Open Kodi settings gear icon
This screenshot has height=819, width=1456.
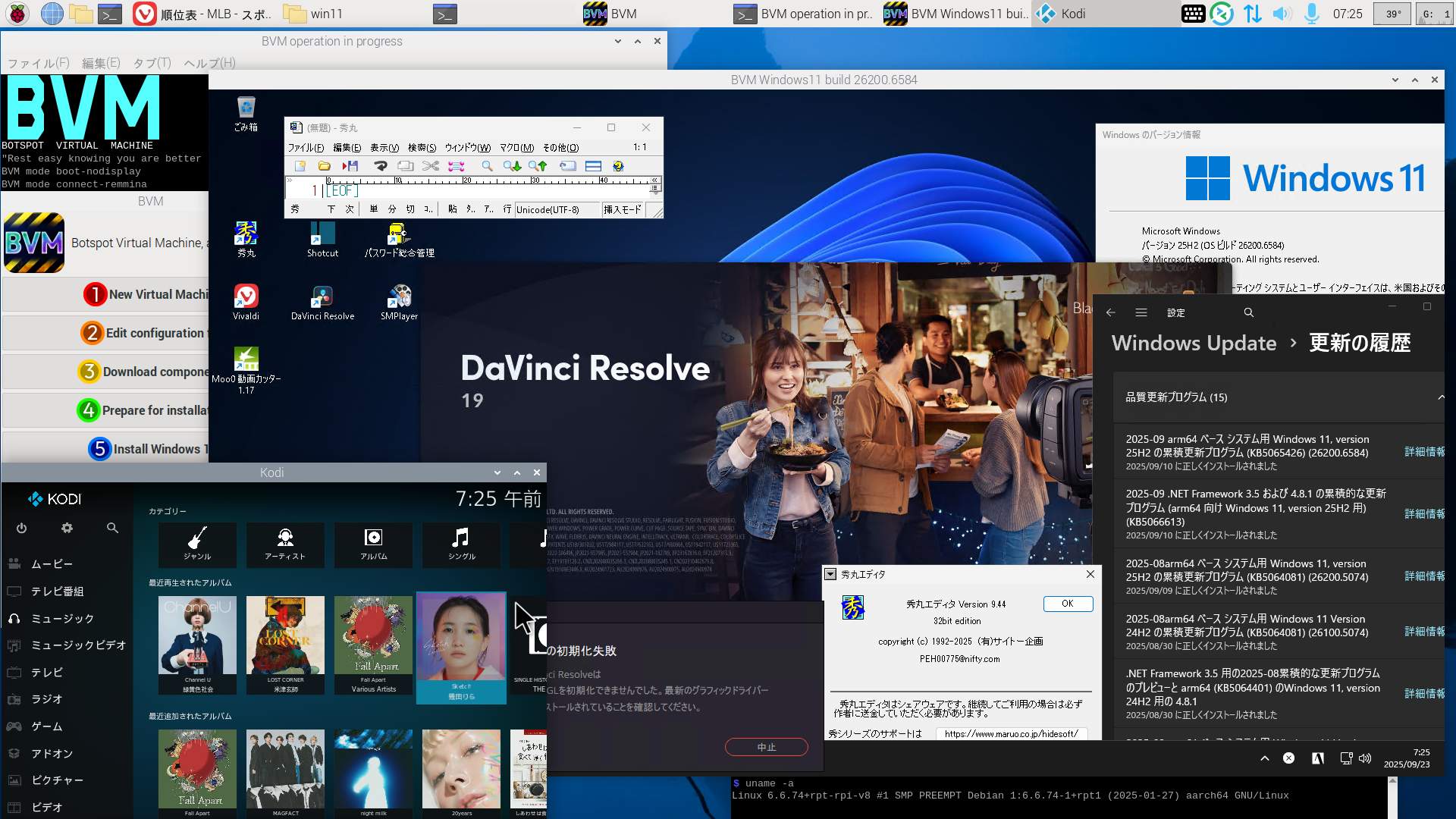click(67, 528)
